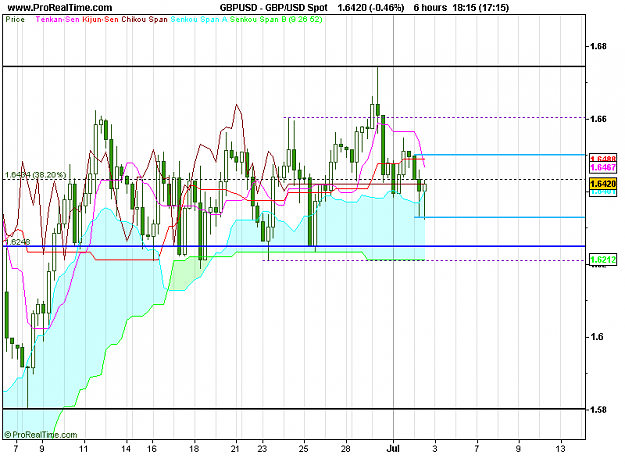The width and height of the screenshot is (625, 469).
Task: Click the 1.66 price axis label
Action: point(598,119)
